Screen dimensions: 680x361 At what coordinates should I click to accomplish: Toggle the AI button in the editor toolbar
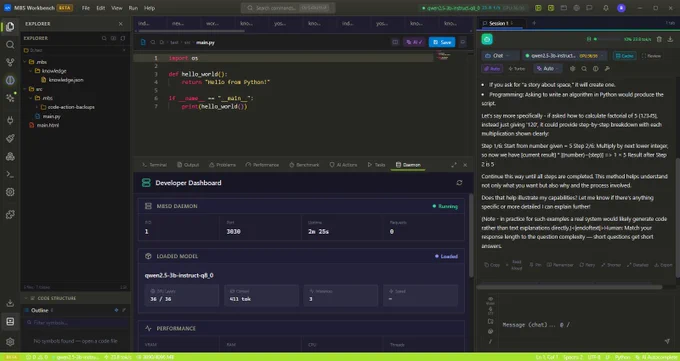pyautogui.click(x=414, y=42)
